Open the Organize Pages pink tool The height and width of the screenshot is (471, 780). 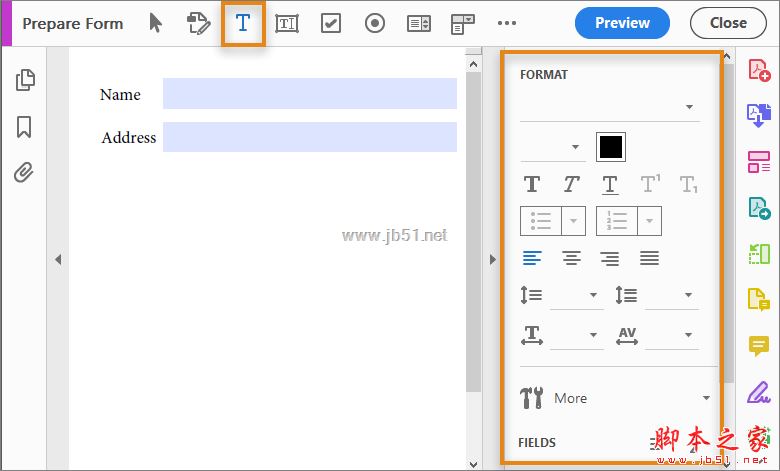click(x=759, y=162)
